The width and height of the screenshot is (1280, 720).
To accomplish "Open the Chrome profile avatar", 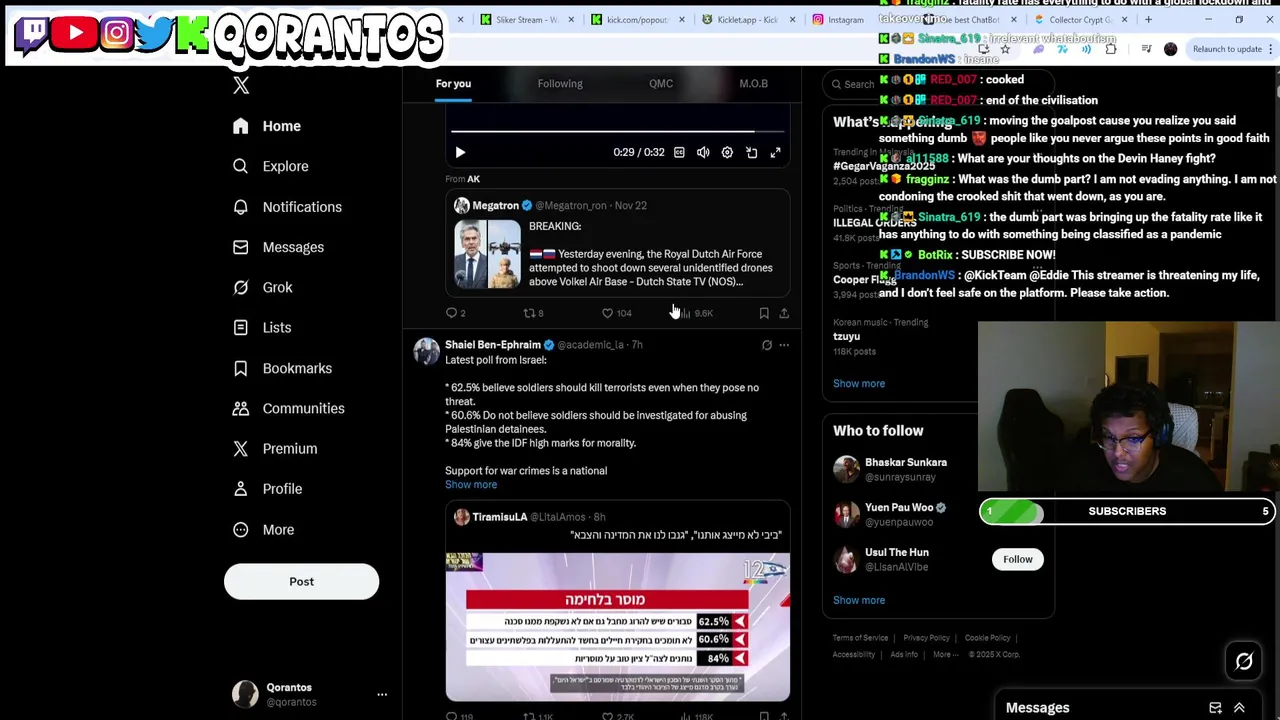I will pyautogui.click(x=1171, y=49).
